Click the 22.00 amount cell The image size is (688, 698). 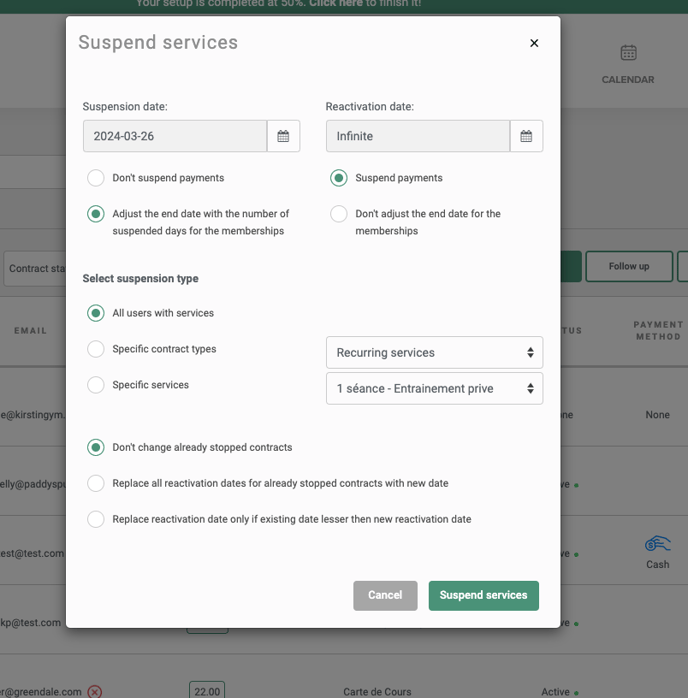(x=207, y=691)
